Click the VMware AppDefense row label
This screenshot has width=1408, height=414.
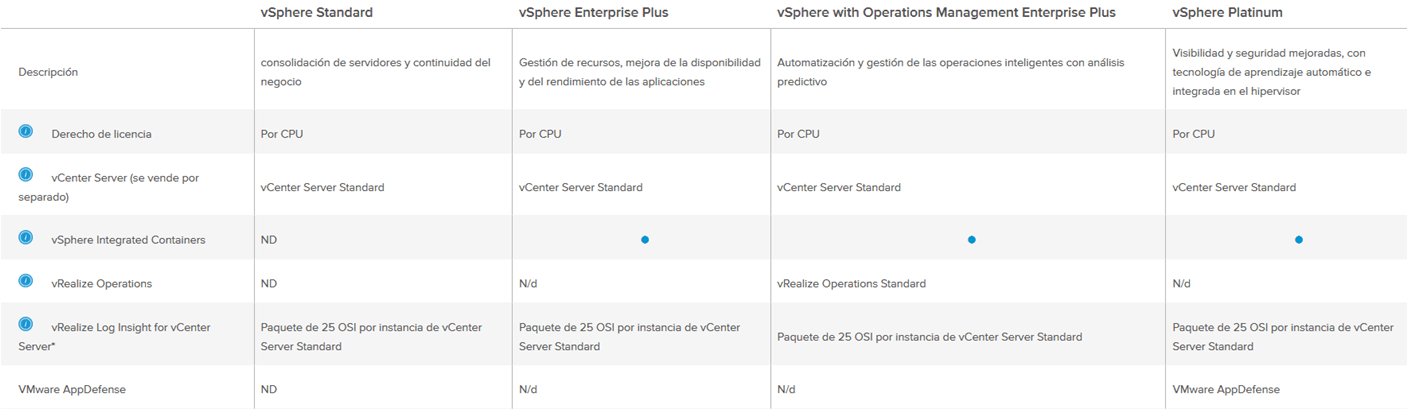point(72,389)
